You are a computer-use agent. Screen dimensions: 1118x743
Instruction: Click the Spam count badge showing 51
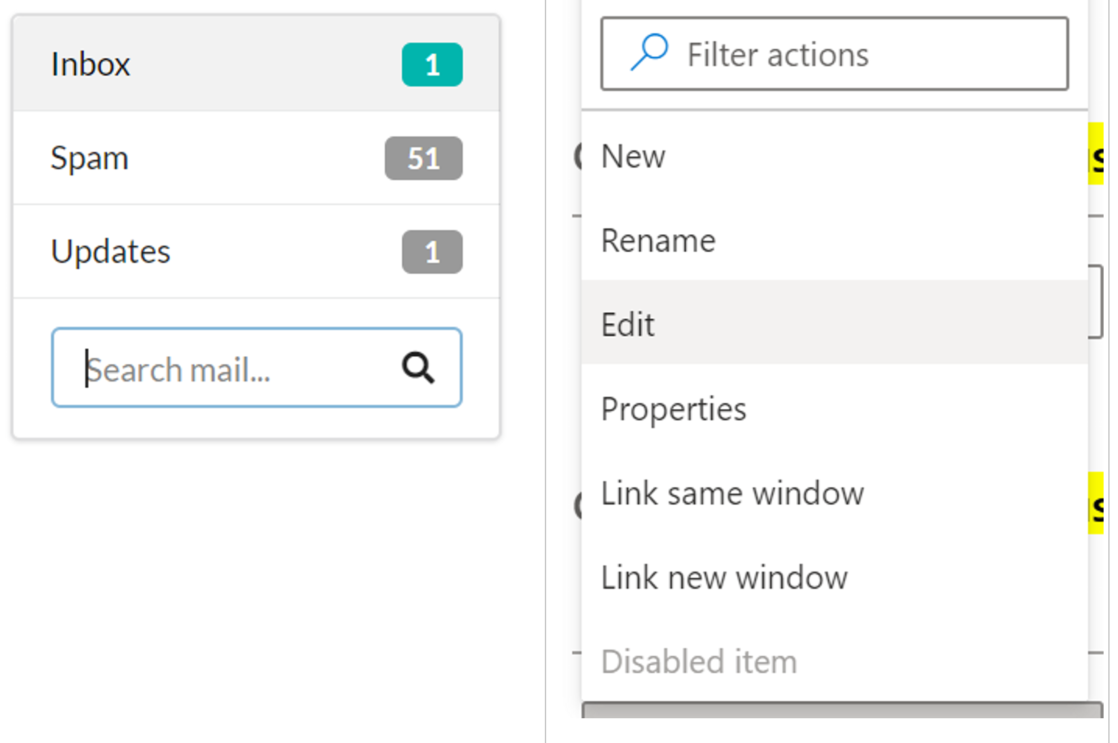tap(423, 158)
